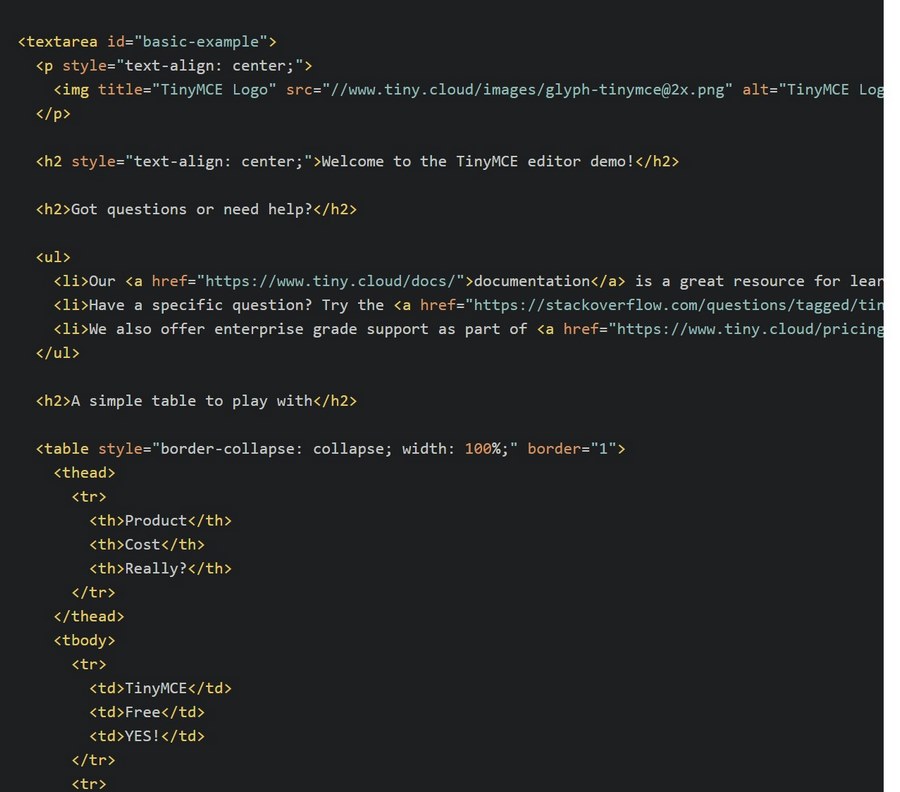Click "Welcome to the TinyMCE editor demo!" text
Screen dimensions: 900x792
coord(478,162)
